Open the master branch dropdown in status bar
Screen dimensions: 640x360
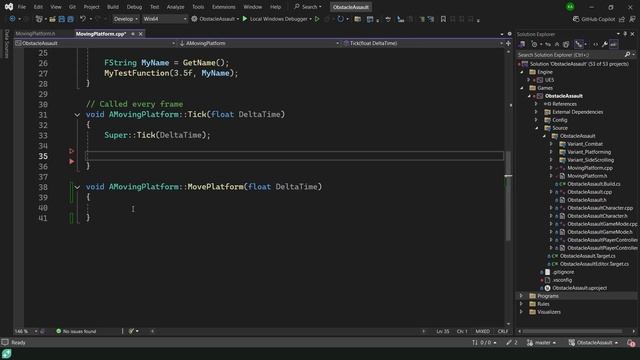point(542,342)
